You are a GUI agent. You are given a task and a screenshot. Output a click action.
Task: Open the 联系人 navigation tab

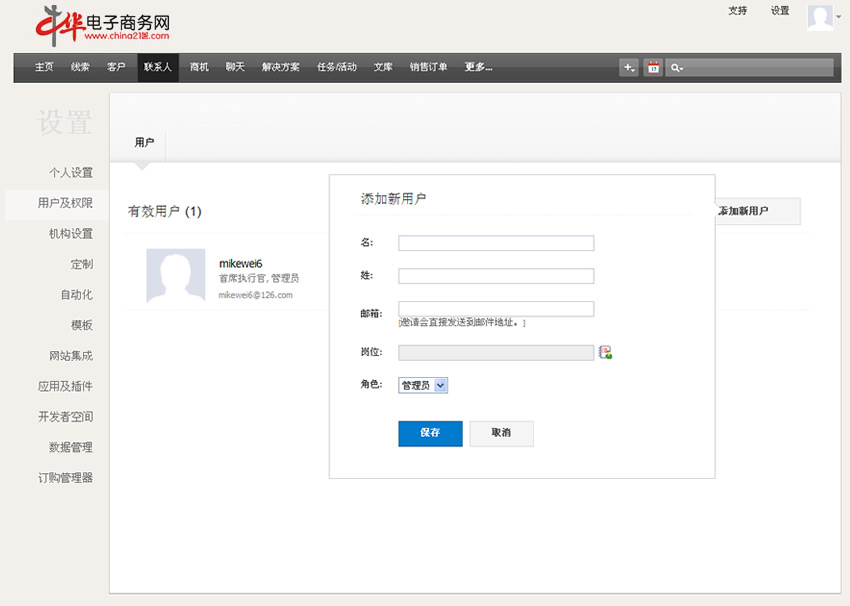158,67
